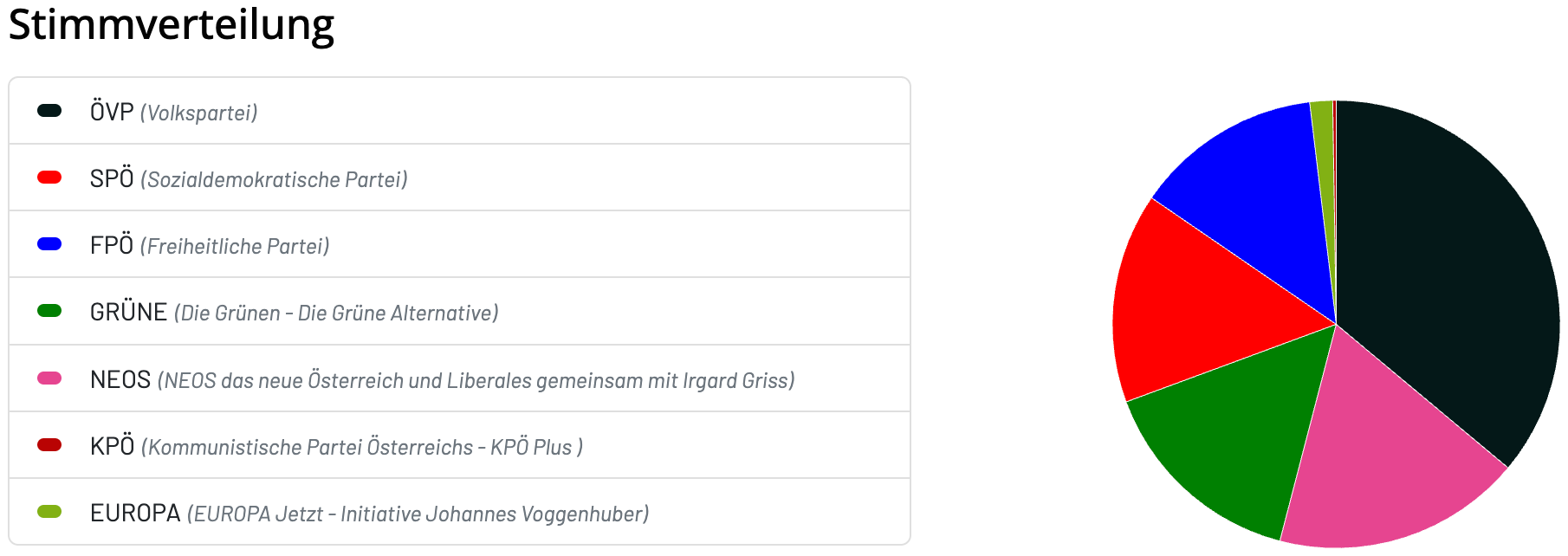The image size is (1568, 556).
Task: Select the NEOS das neue Österreich entry
Action: (459, 378)
